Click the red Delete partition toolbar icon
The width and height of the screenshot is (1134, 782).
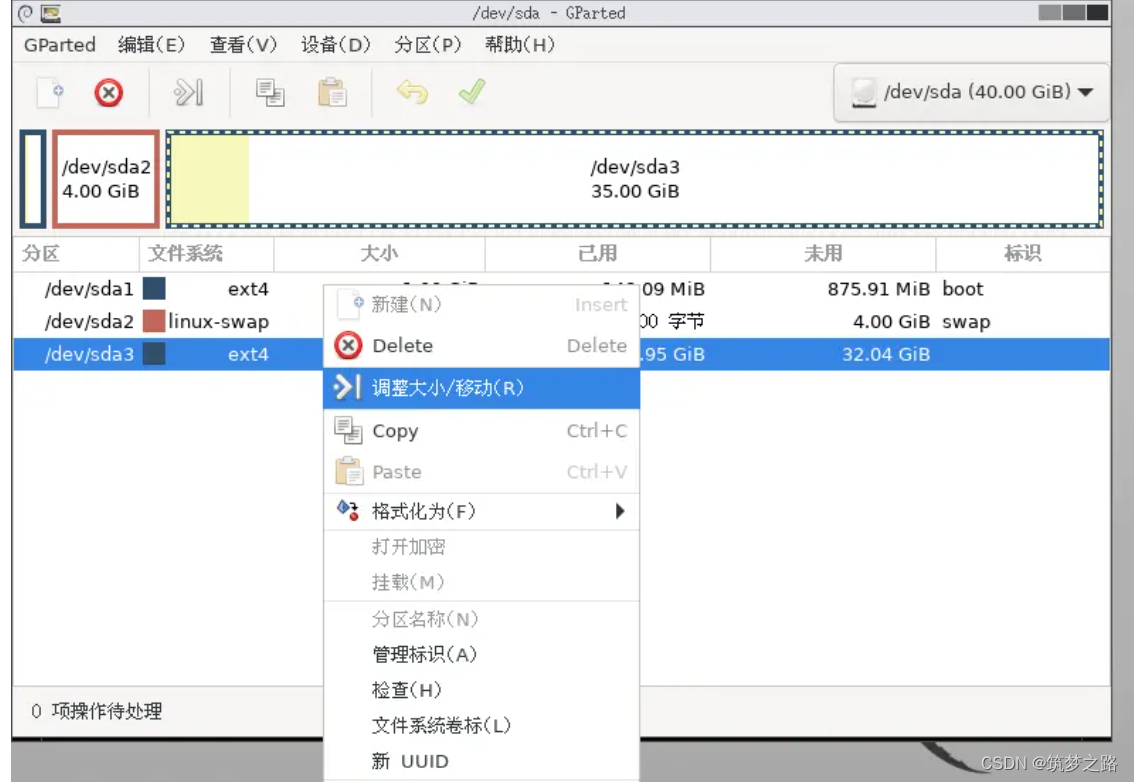pyautogui.click(x=108, y=93)
